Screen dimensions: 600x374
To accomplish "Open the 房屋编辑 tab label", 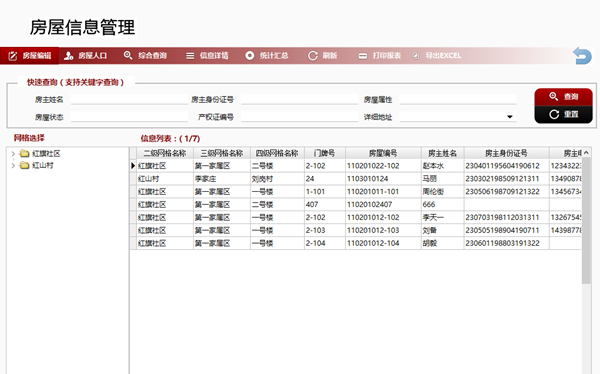I will point(37,56).
